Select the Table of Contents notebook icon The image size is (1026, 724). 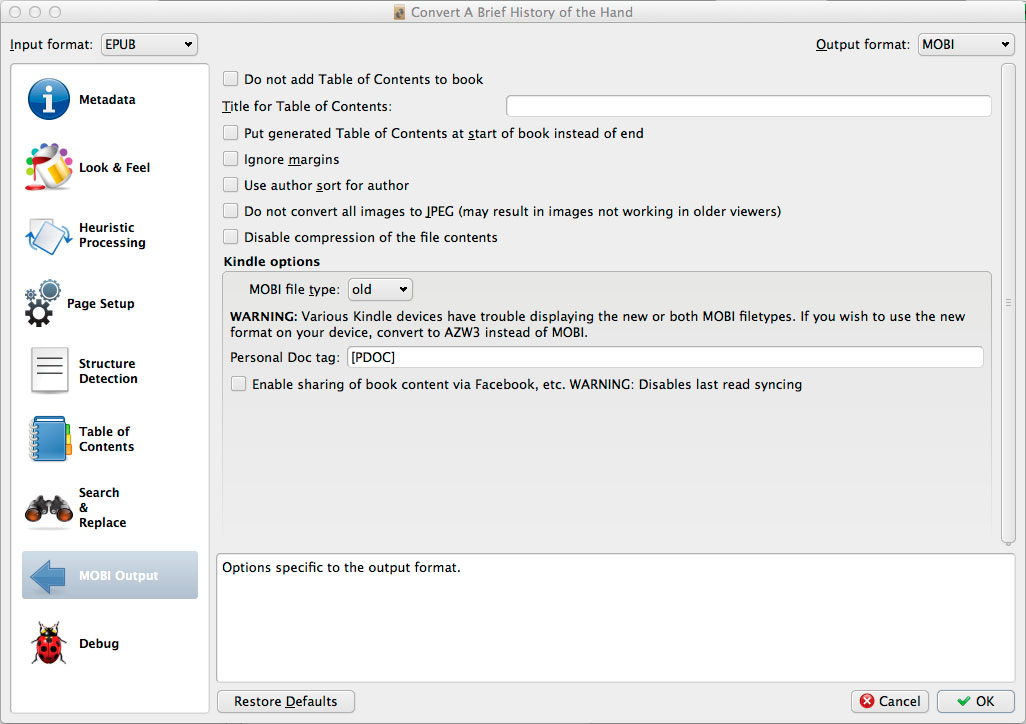tap(49, 439)
